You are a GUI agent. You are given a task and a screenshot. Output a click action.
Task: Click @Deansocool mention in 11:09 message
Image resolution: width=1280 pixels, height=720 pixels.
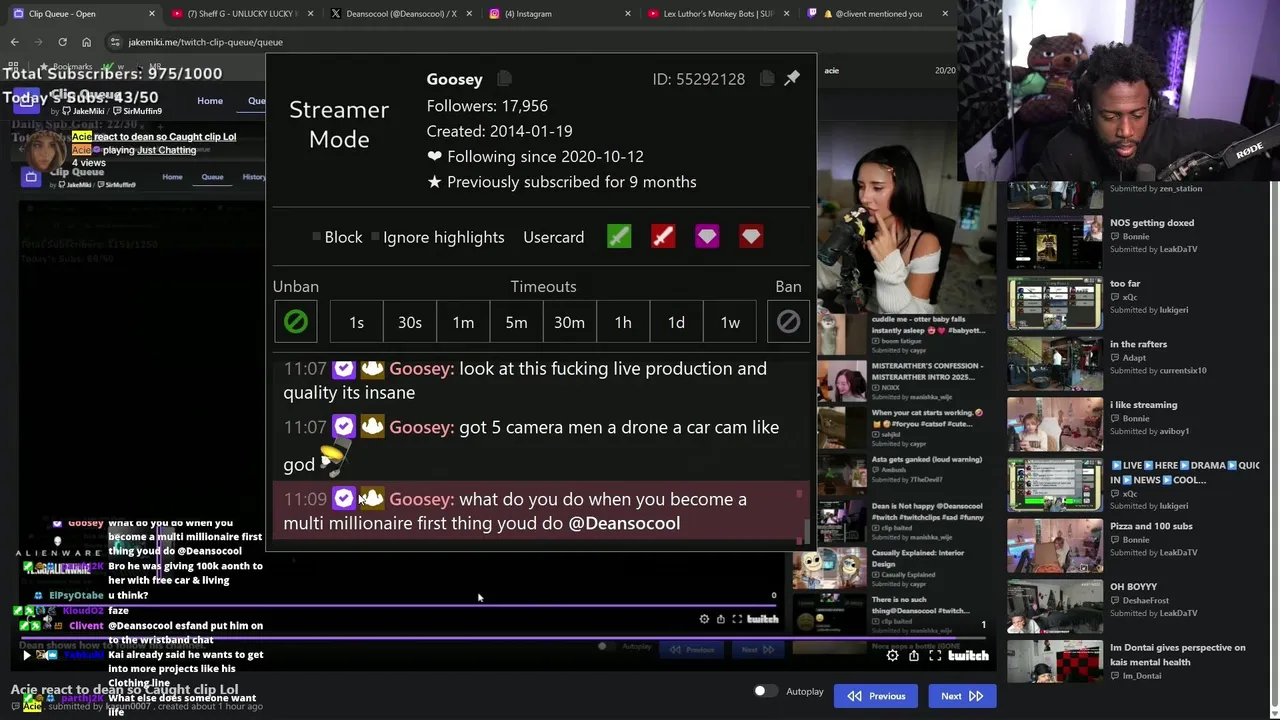click(x=624, y=523)
